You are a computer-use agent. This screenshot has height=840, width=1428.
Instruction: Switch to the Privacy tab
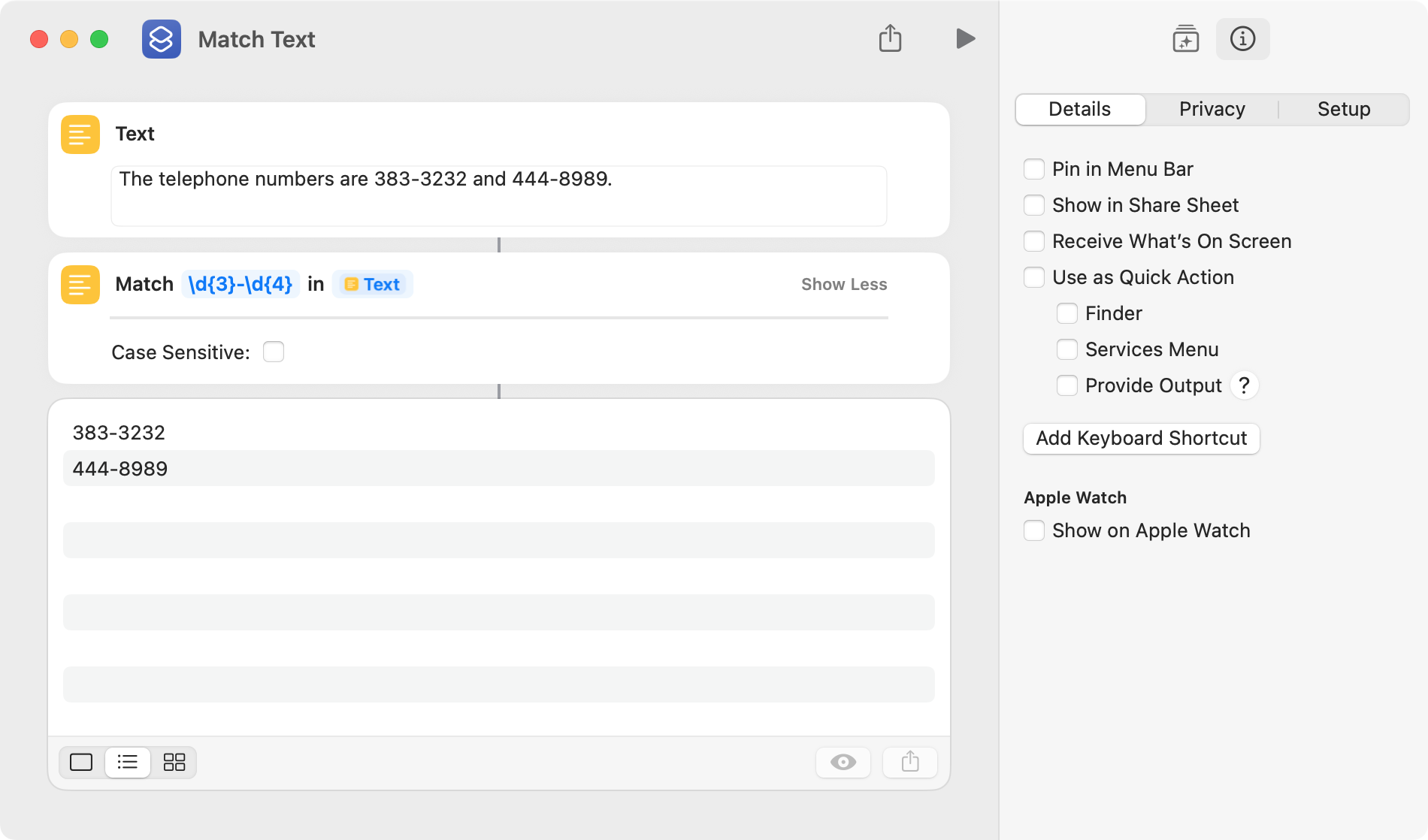click(1212, 109)
